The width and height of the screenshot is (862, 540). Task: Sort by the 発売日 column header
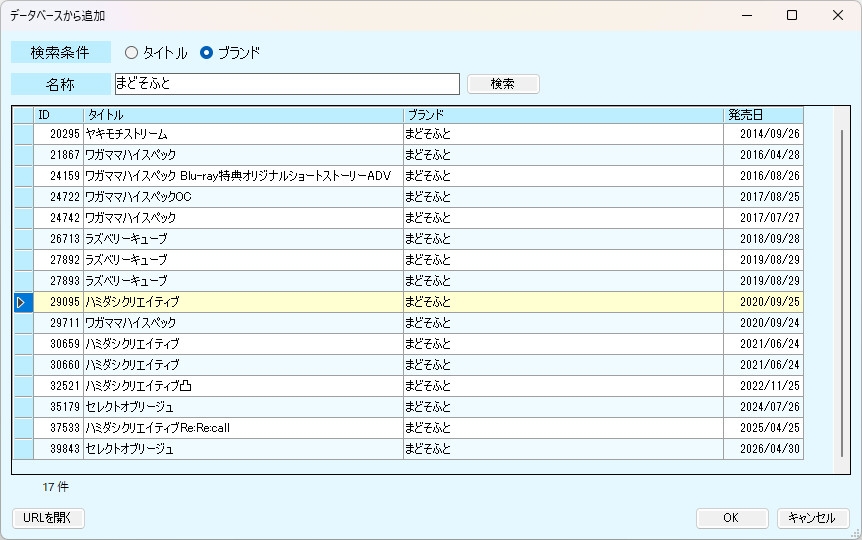(763, 115)
